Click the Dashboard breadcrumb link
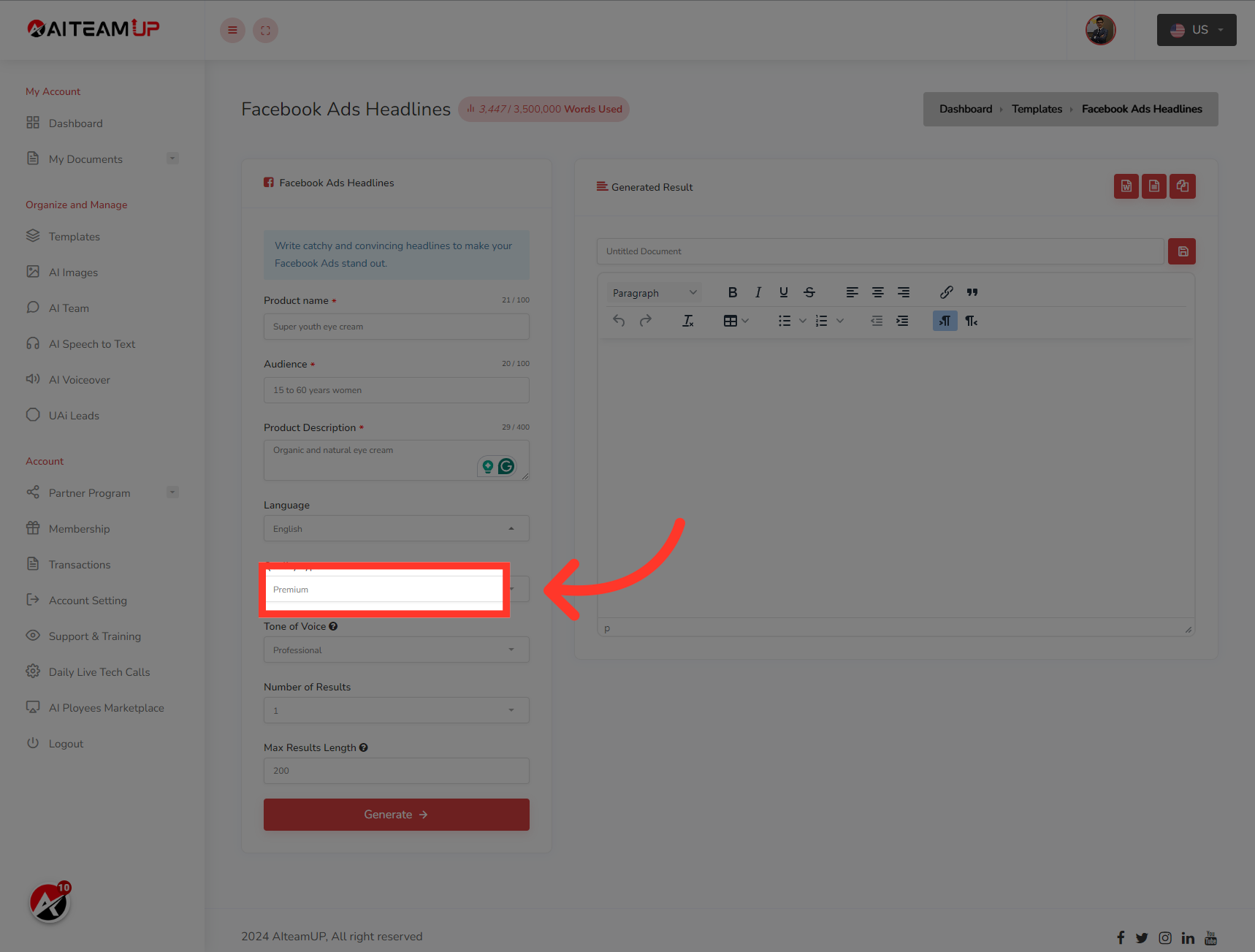This screenshot has height=952, width=1255. click(x=966, y=109)
